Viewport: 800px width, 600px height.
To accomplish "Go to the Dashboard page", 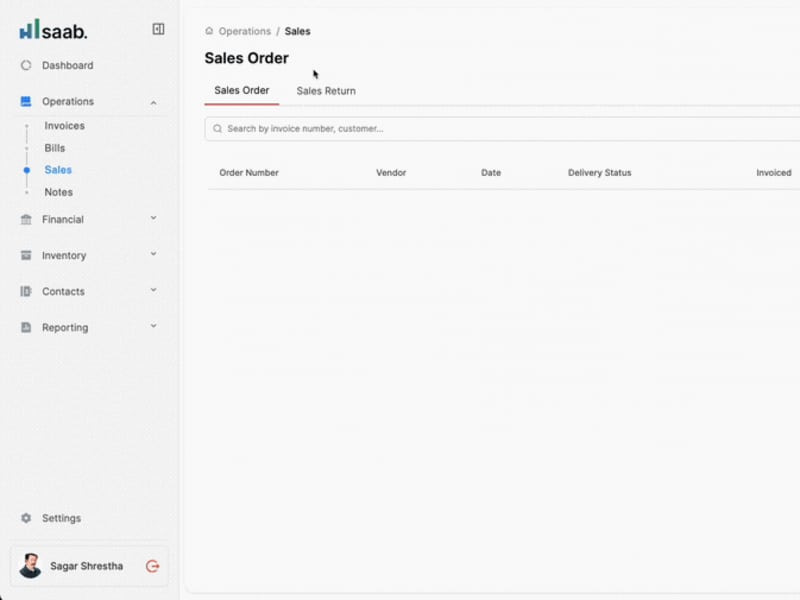I will point(67,65).
